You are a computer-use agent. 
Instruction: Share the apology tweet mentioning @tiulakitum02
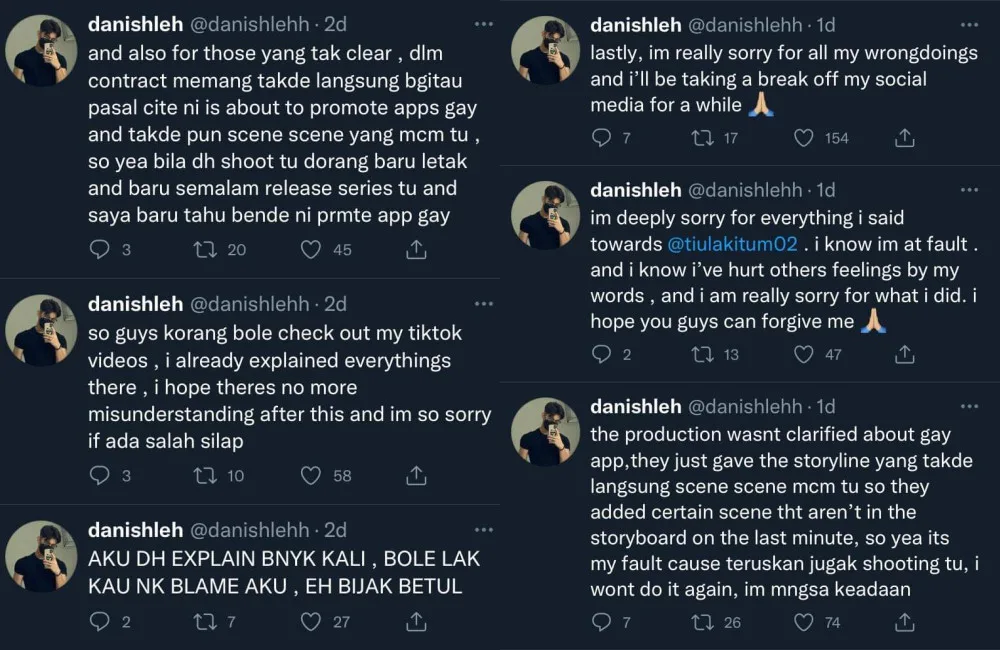tap(904, 354)
